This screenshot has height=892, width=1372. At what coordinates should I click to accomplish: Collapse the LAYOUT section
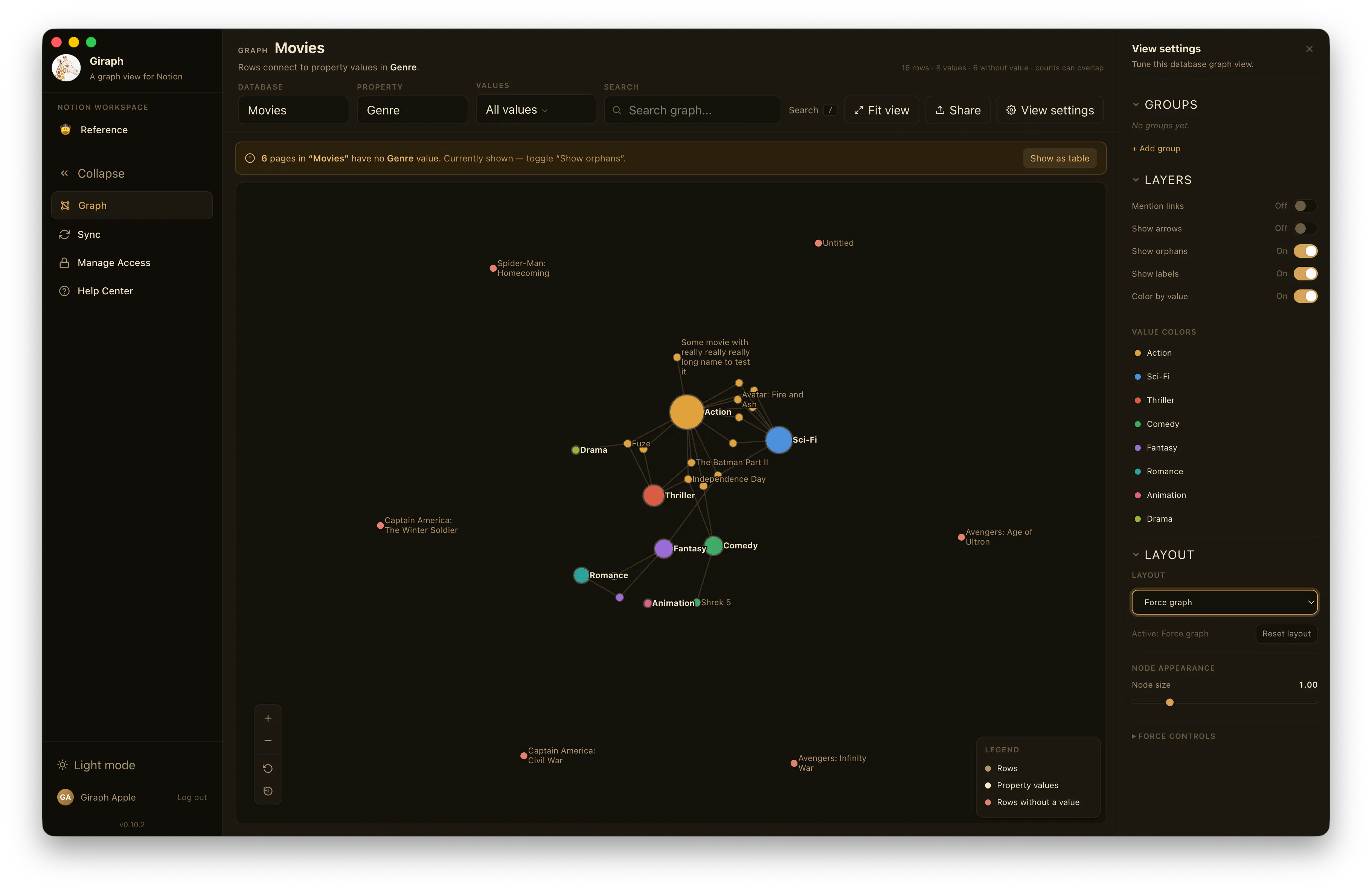coord(1163,554)
